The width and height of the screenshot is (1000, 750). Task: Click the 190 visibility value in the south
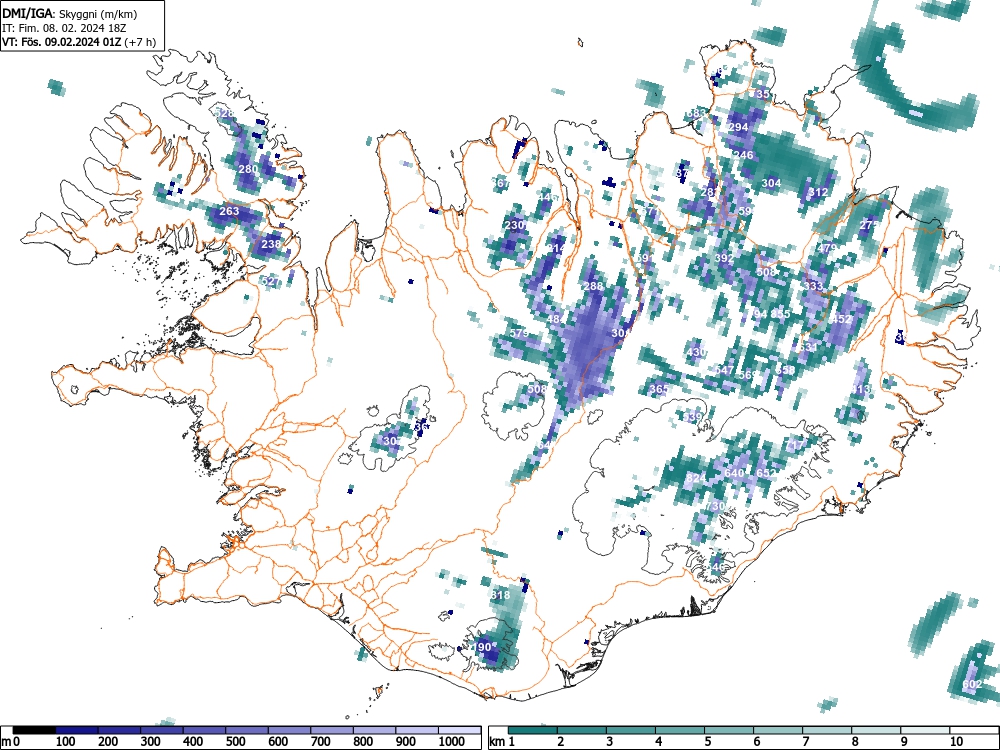point(482,647)
